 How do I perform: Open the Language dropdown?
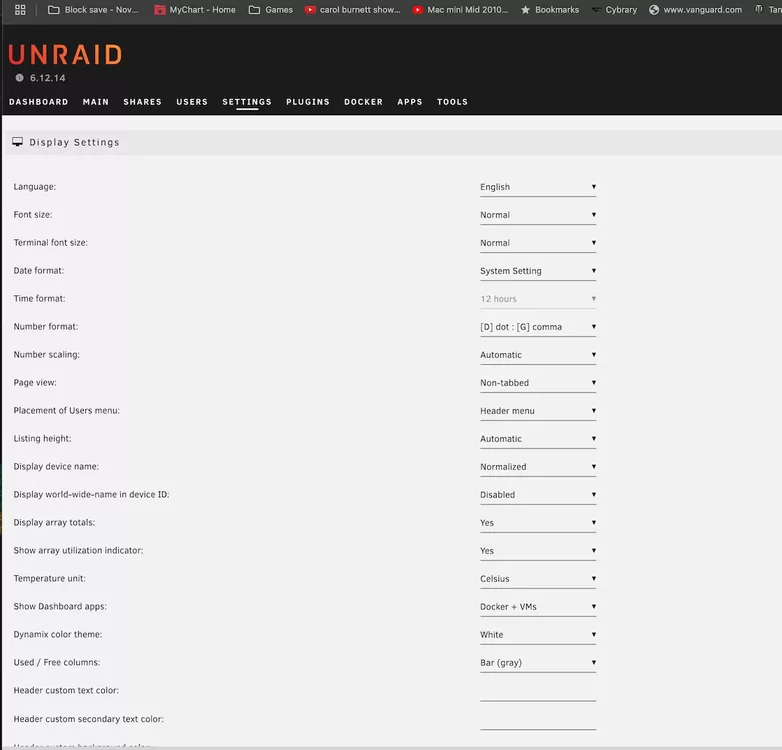tap(538, 187)
